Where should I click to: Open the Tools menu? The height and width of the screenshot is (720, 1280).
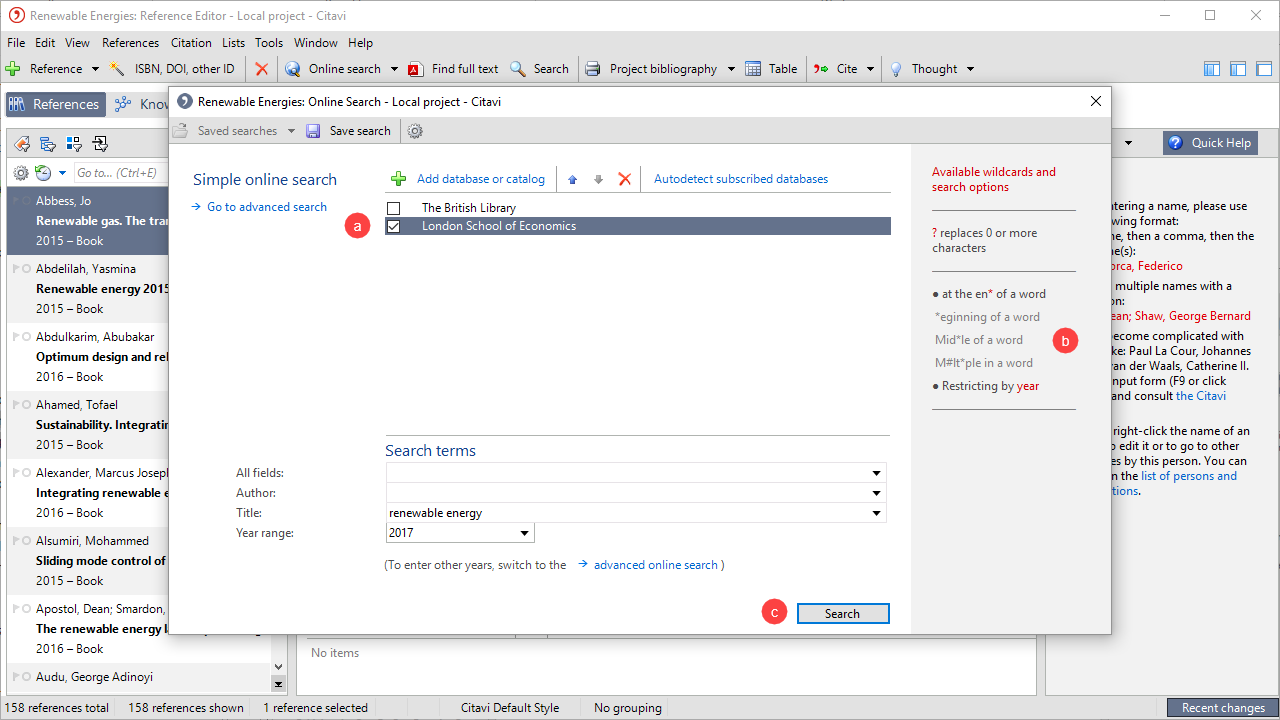[269, 43]
